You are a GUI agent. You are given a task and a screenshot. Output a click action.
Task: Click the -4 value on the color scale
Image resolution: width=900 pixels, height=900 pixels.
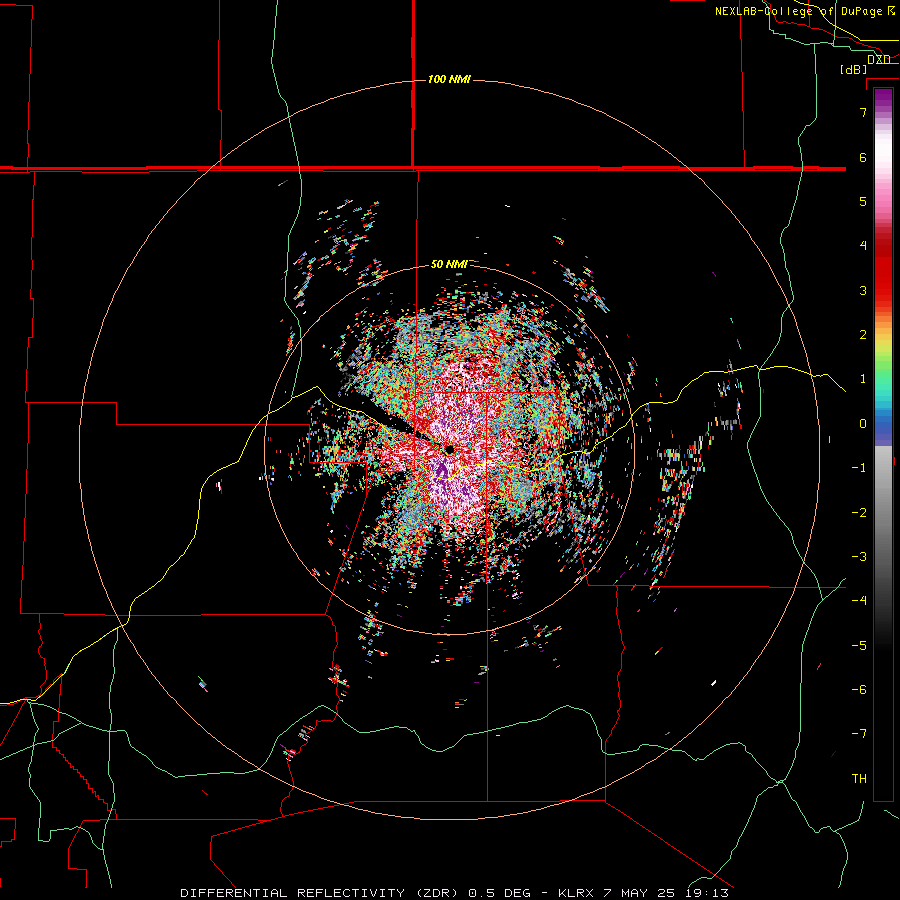[x=859, y=601]
